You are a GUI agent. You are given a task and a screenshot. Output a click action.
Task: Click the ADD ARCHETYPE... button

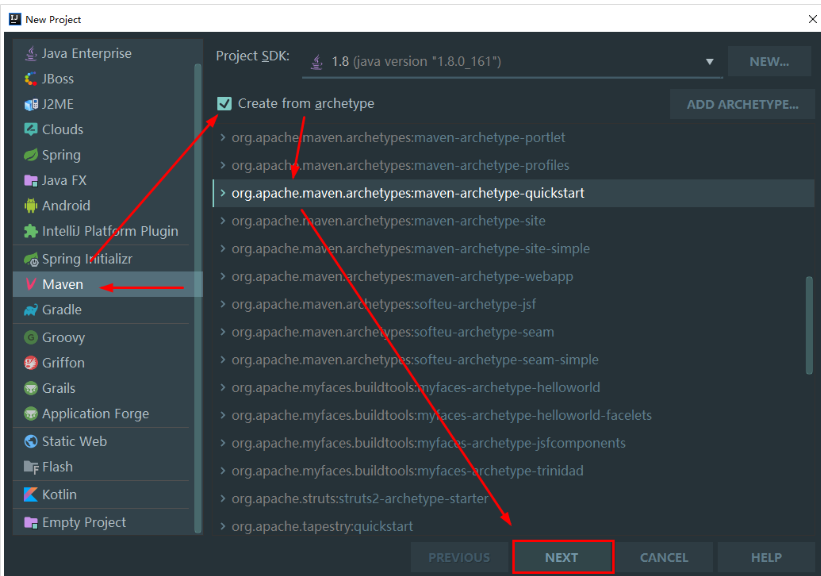pyautogui.click(x=742, y=104)
